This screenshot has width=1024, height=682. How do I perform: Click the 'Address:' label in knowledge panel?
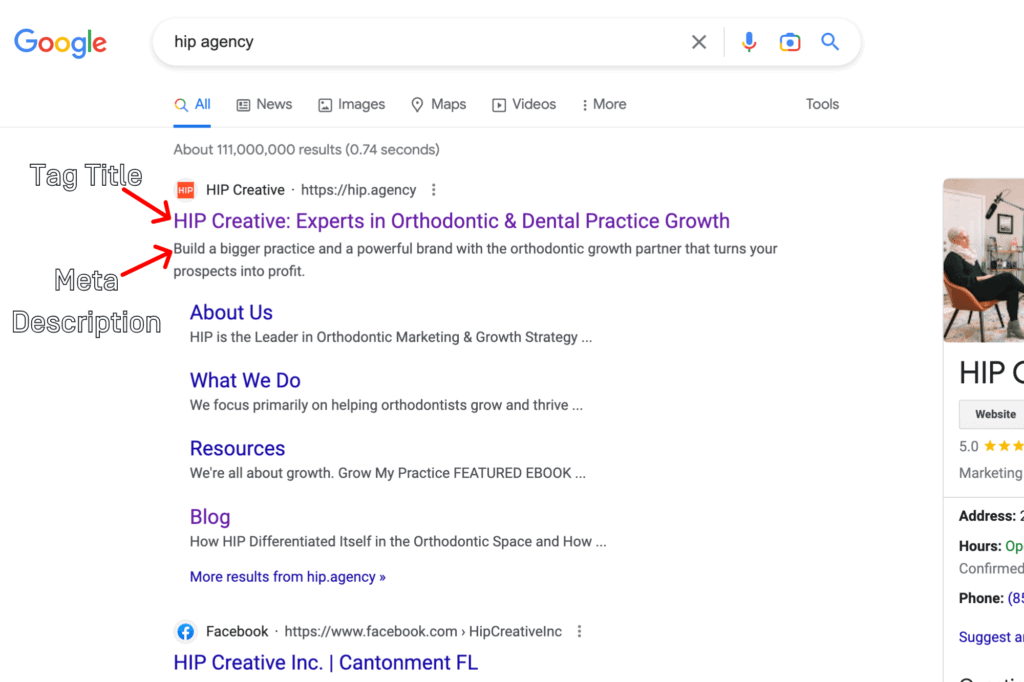click(987, 516)
